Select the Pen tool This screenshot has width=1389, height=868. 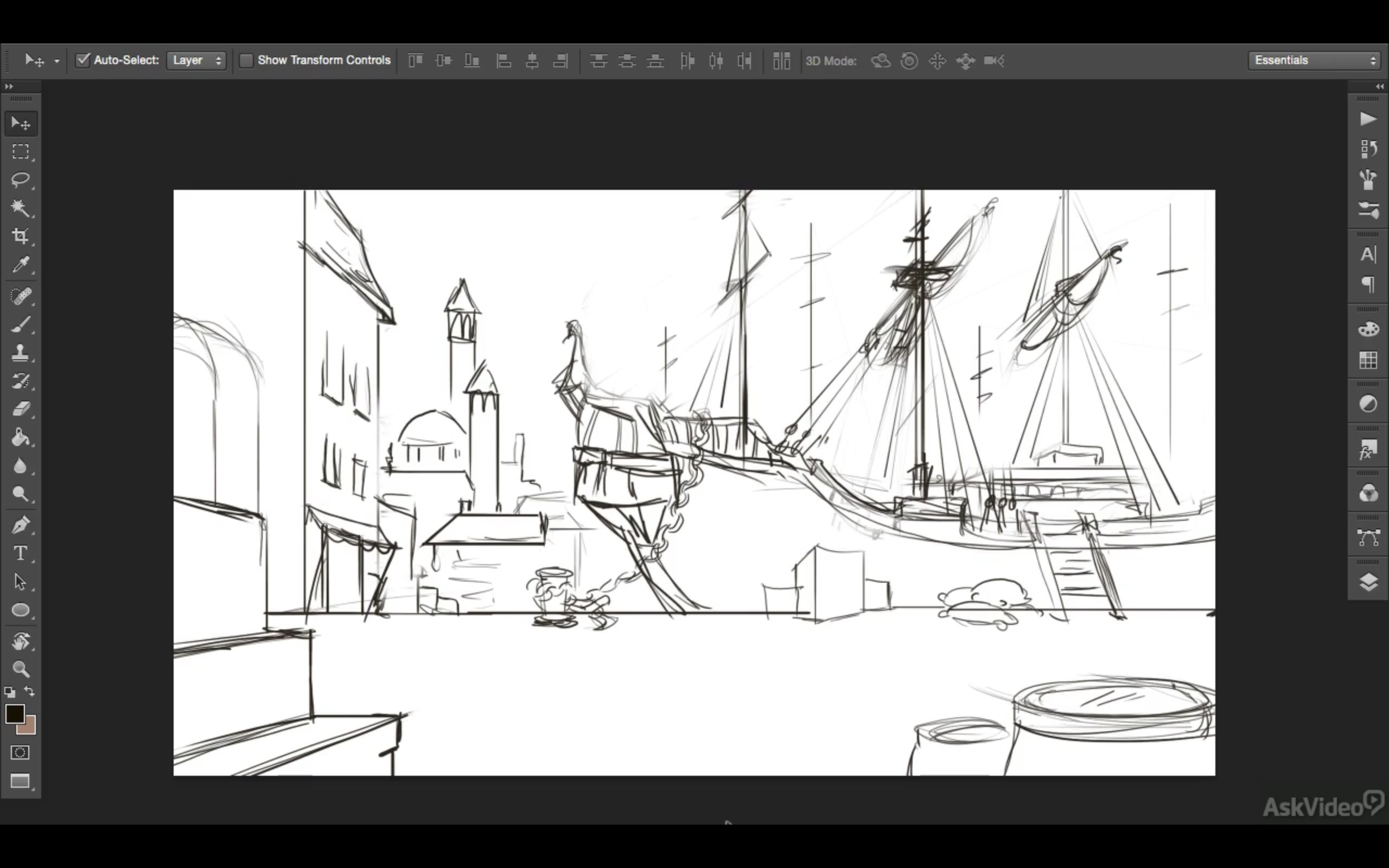pyautogui.click(x=21, y=525)
